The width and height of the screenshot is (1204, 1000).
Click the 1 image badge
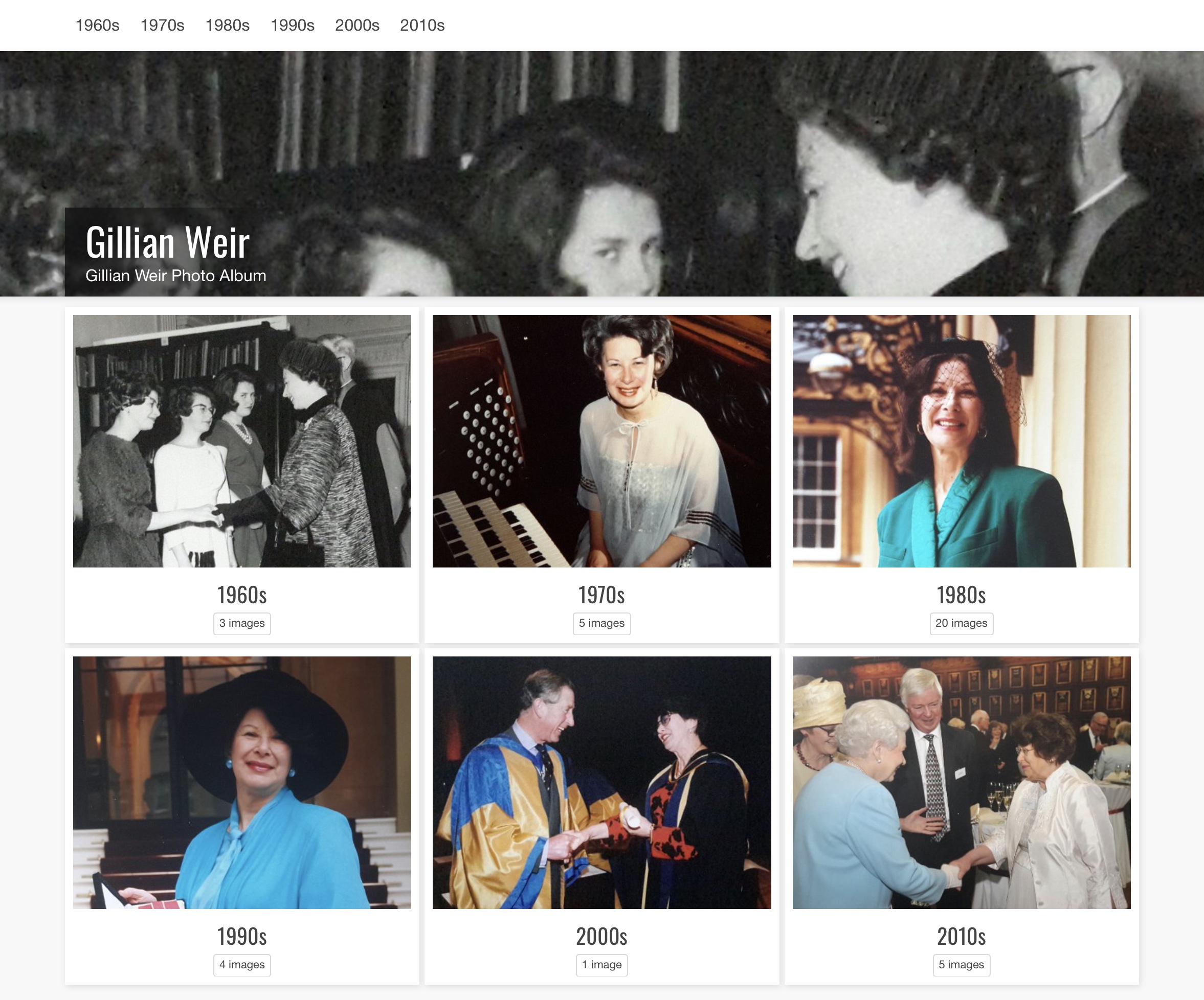601,965
